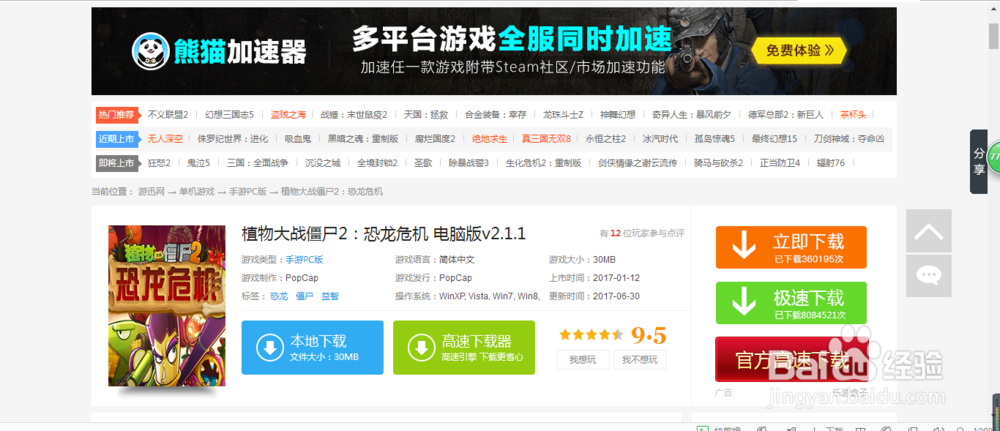This screenshot has width=1000, height=431.
Task: Open the 单机游戏 breadcrumb link
Action: pos(196,191)
